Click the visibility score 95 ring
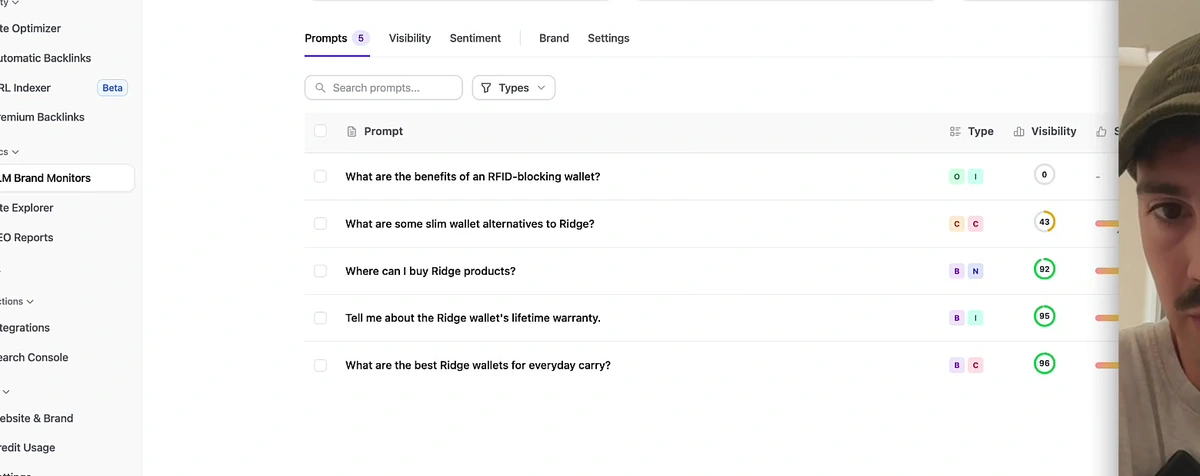 (x=1044, y=316)
